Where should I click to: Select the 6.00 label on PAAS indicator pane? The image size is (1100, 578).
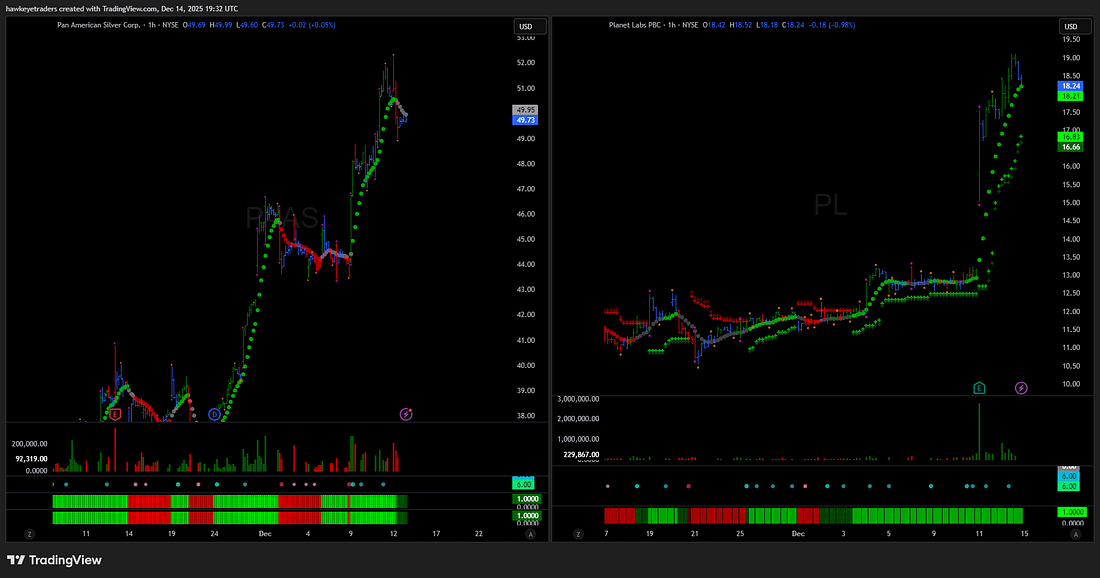[523, 484]
